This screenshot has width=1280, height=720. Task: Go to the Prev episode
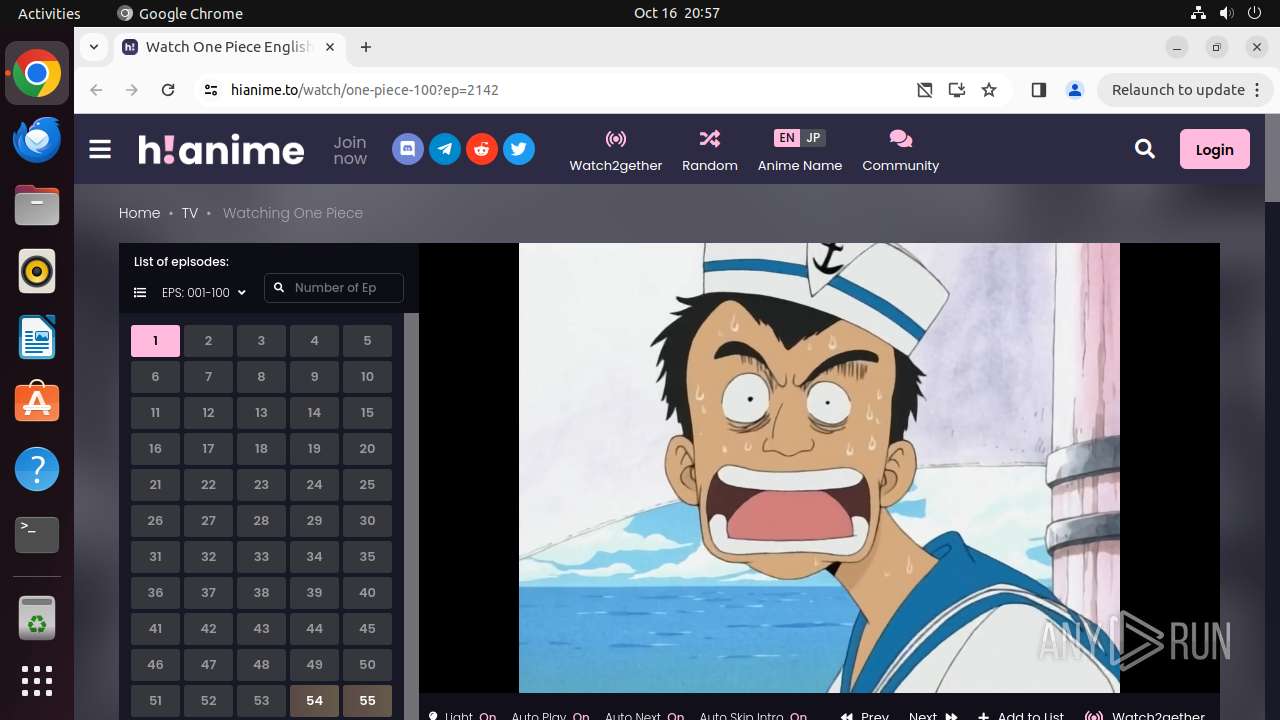865,715
